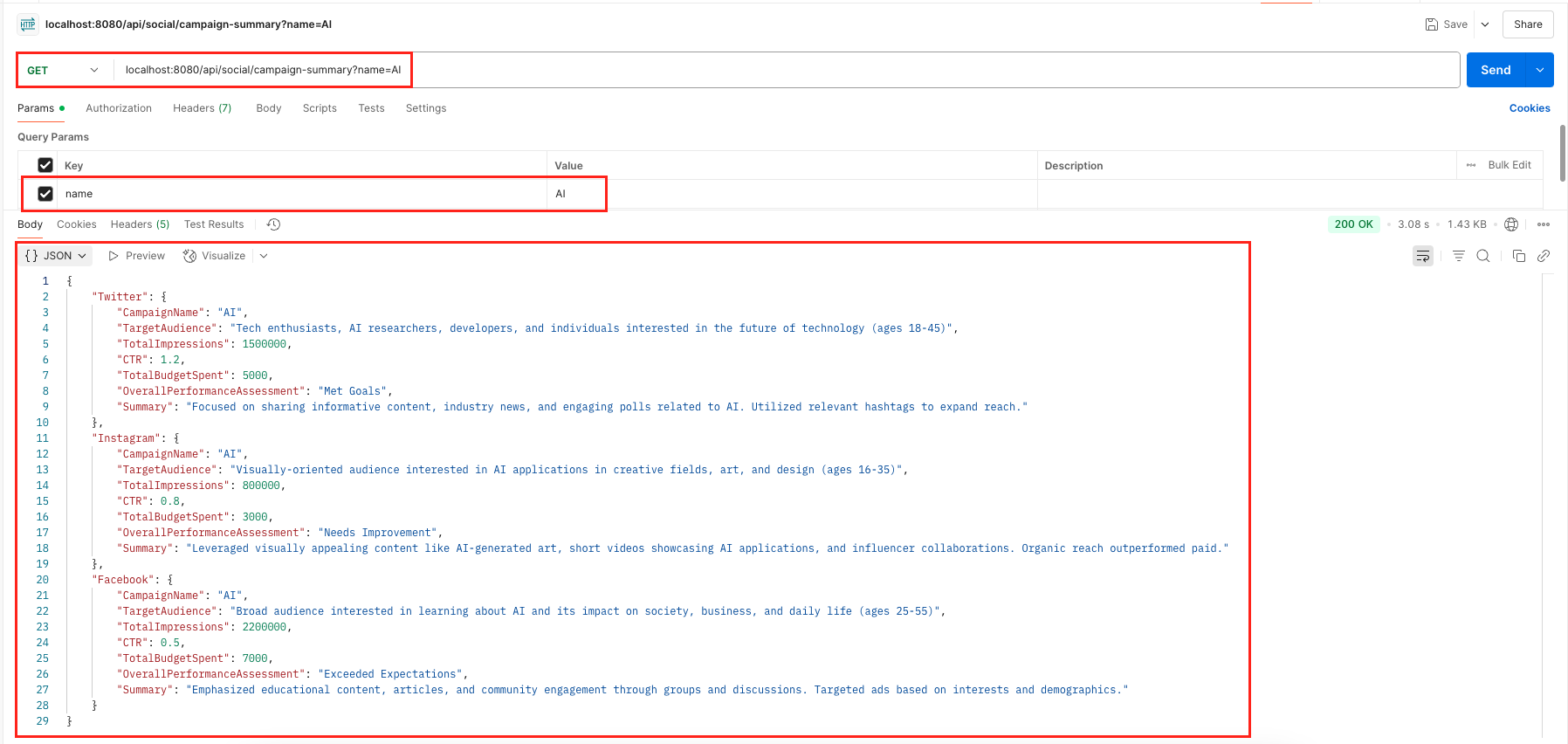The image size is (1568, 744).
Task: Click the "Twitter" key on line 2
Action: 120,297
